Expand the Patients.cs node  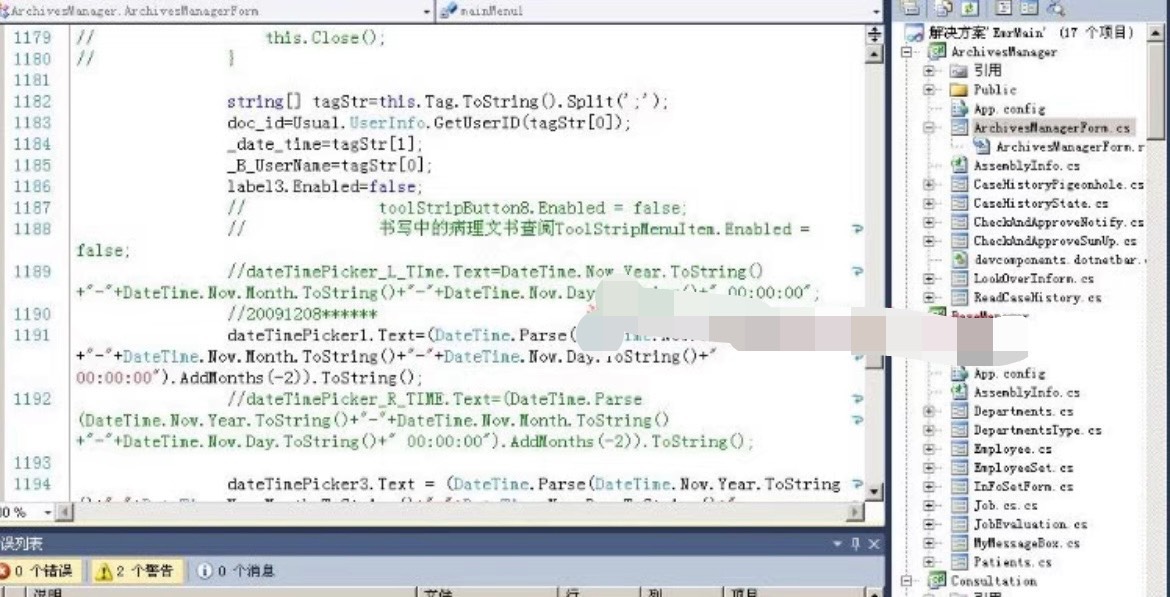click(x=930, y=562)
